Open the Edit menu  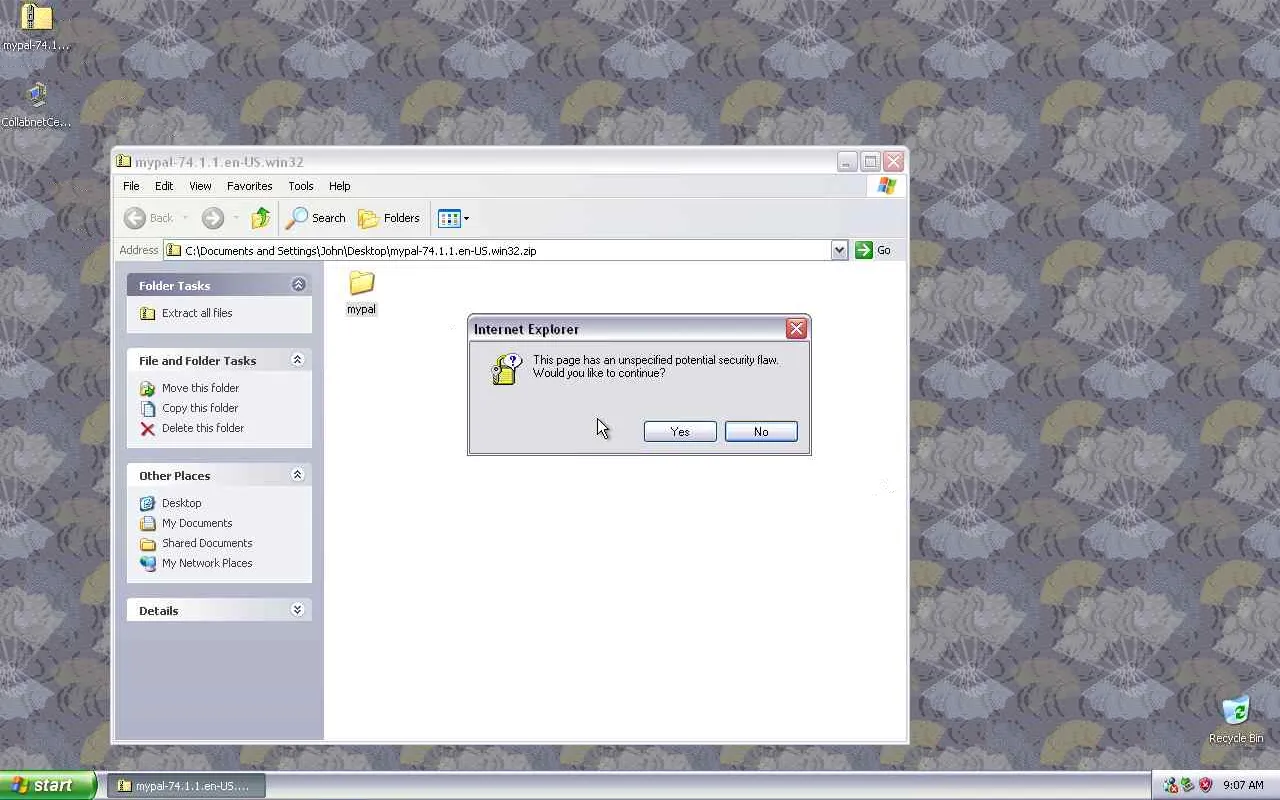pos(164,186)
